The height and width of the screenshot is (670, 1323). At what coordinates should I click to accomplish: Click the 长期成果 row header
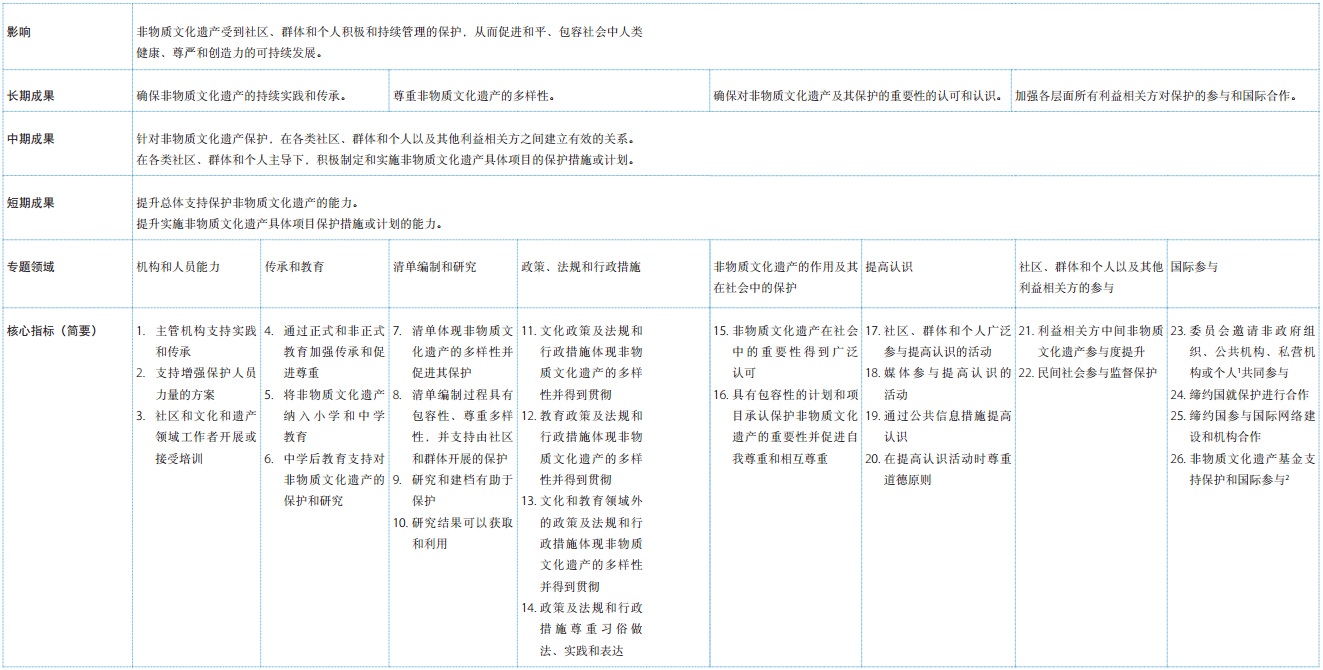coord(31,96)
